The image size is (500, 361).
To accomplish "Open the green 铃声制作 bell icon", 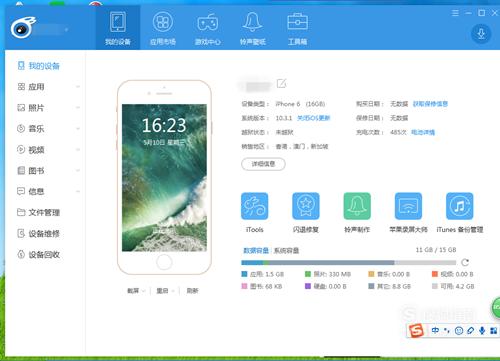I will [x=357, y=206].
